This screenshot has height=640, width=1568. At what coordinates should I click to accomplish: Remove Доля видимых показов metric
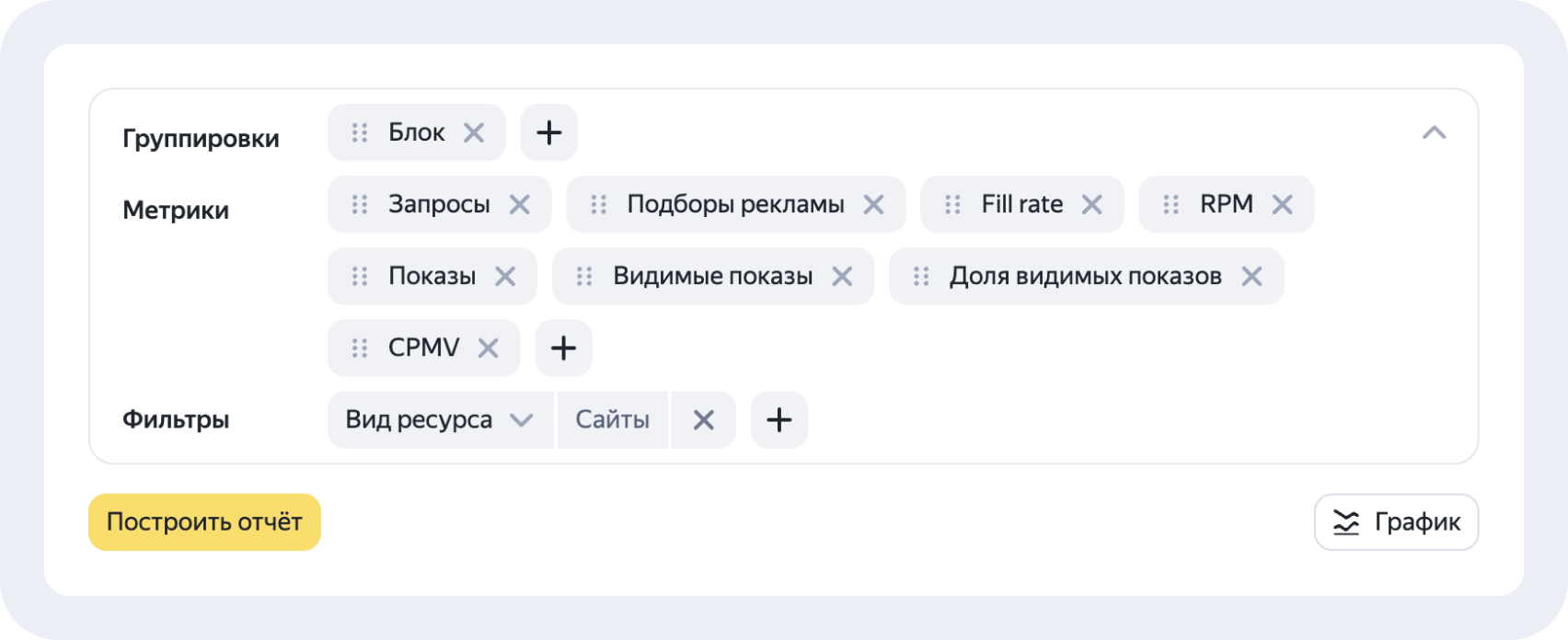(1251, 277)
